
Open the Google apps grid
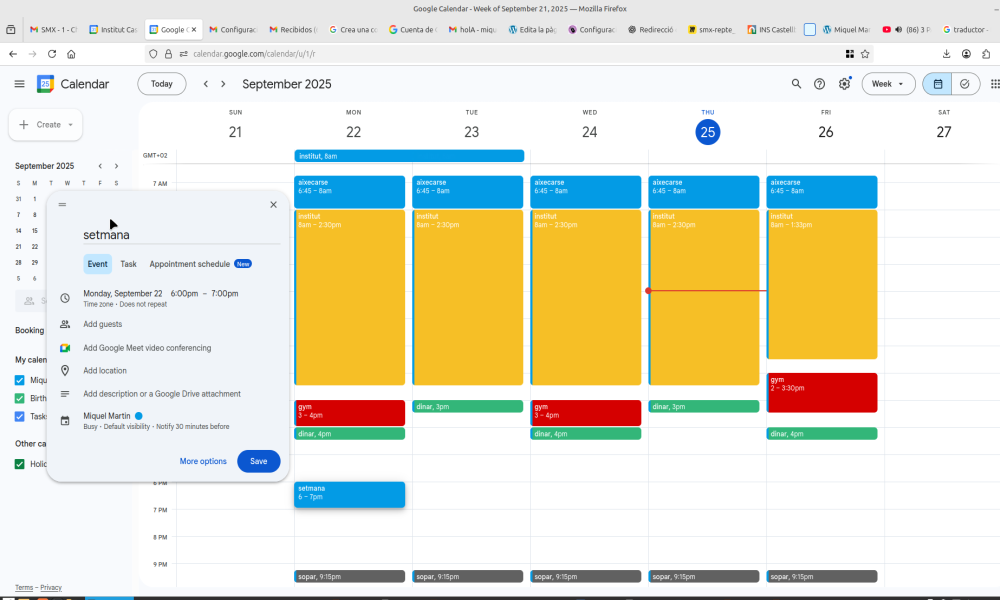[994, 84]
